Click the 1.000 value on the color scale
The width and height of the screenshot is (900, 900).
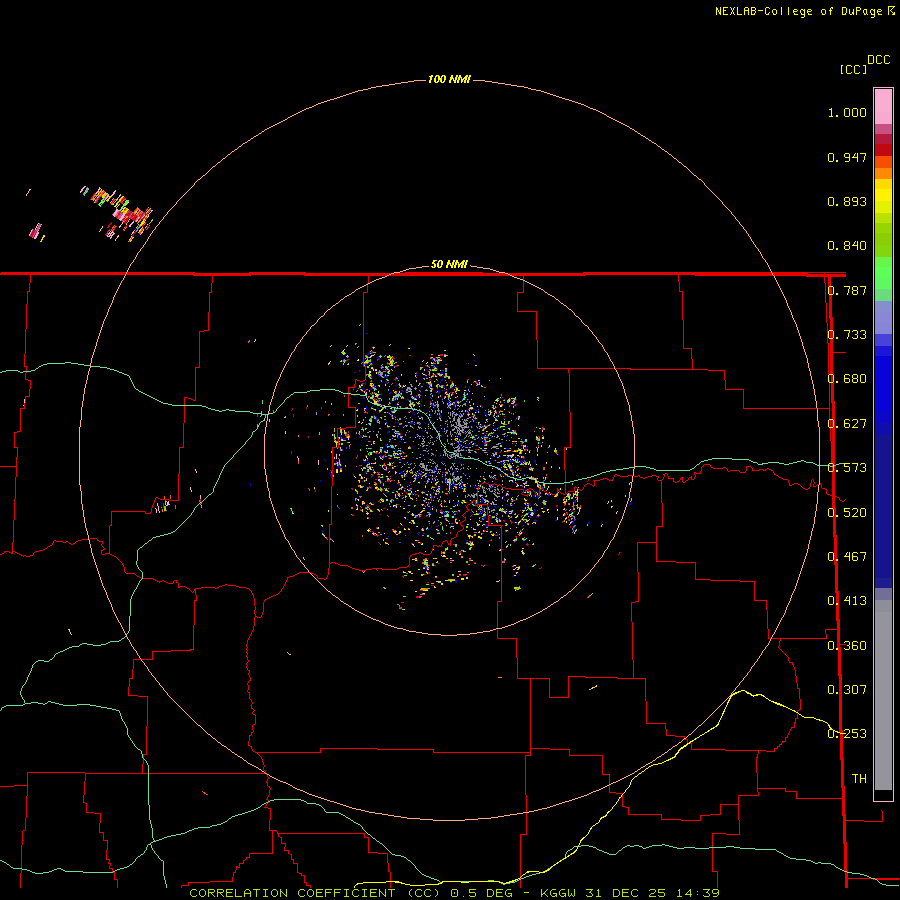tap(847, 112)
